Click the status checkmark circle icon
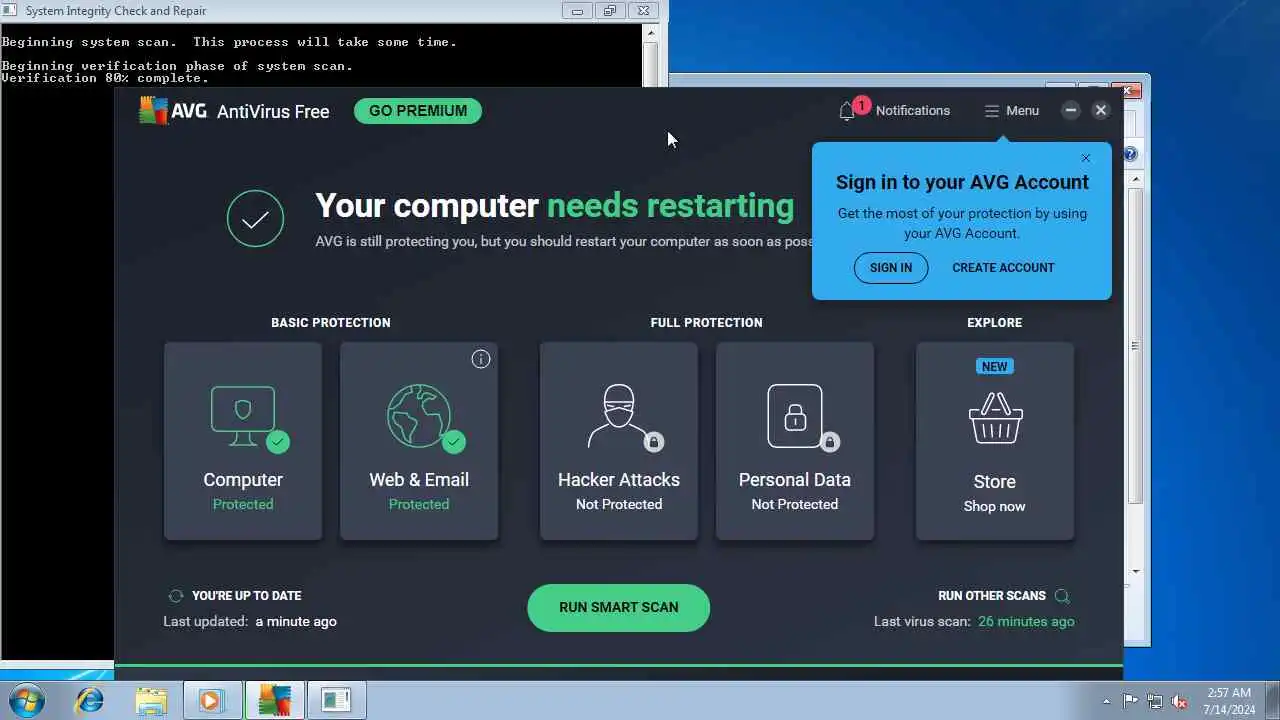 click(x=255, y=218)
